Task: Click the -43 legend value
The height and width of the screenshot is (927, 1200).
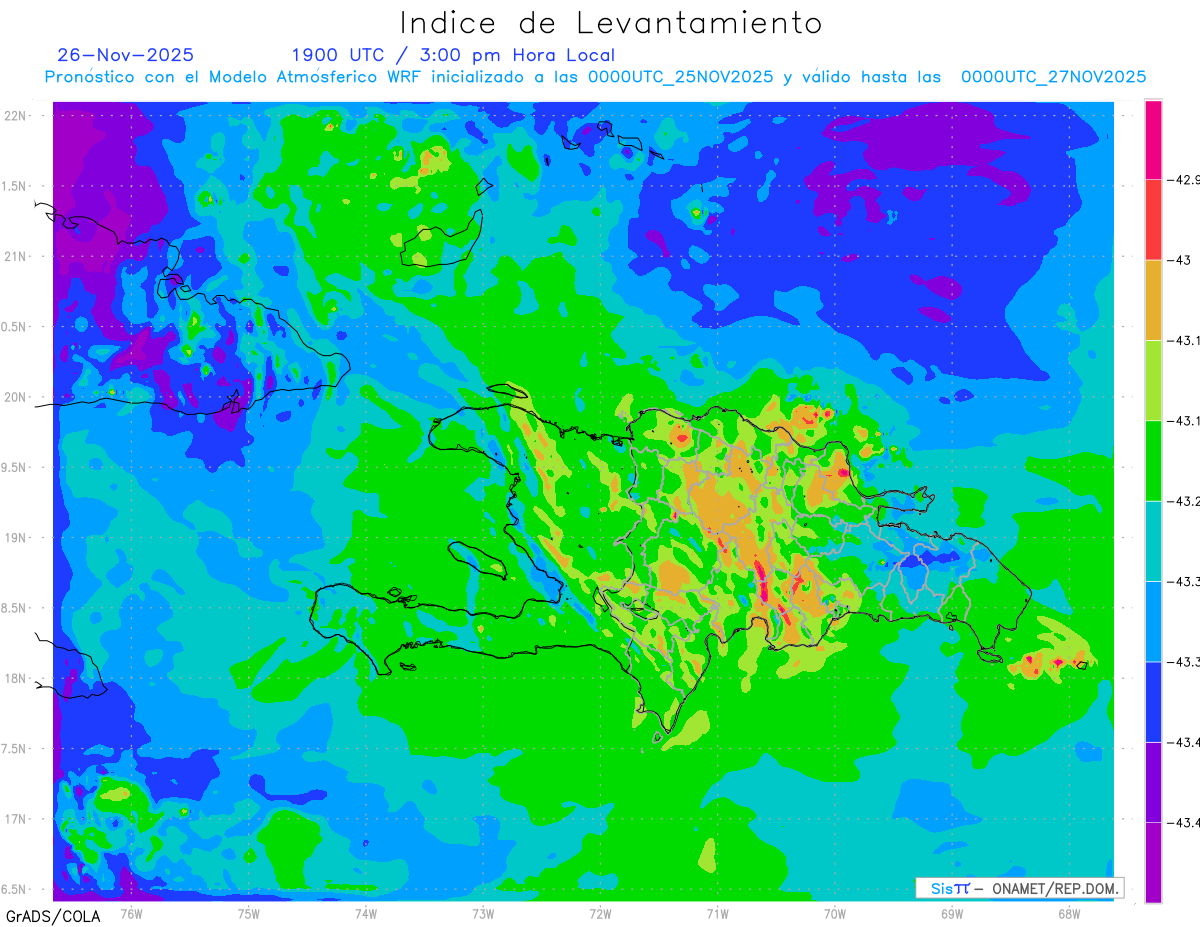Action: click(x=1178, y=260)
